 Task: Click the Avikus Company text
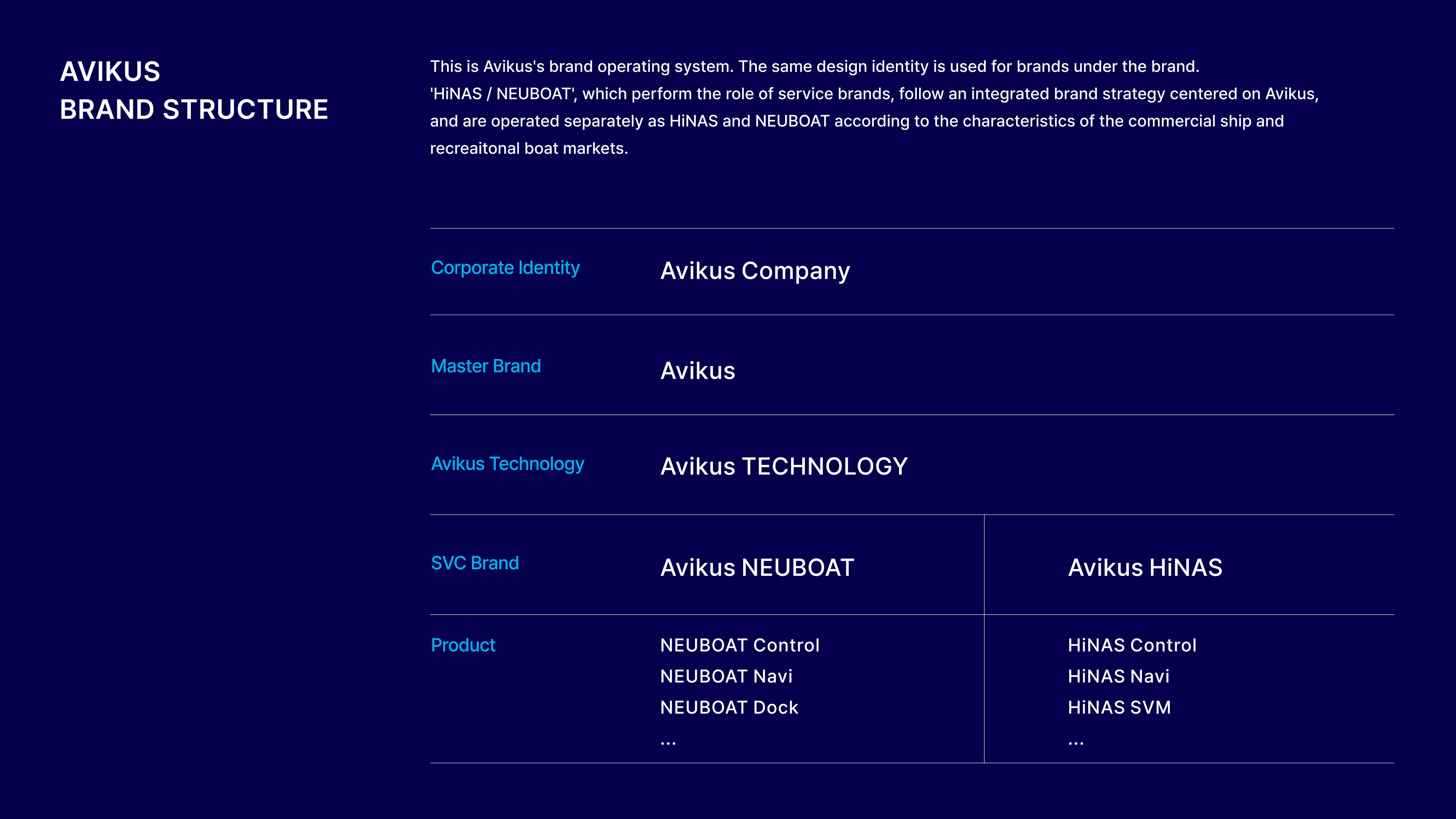coord(755,271)
